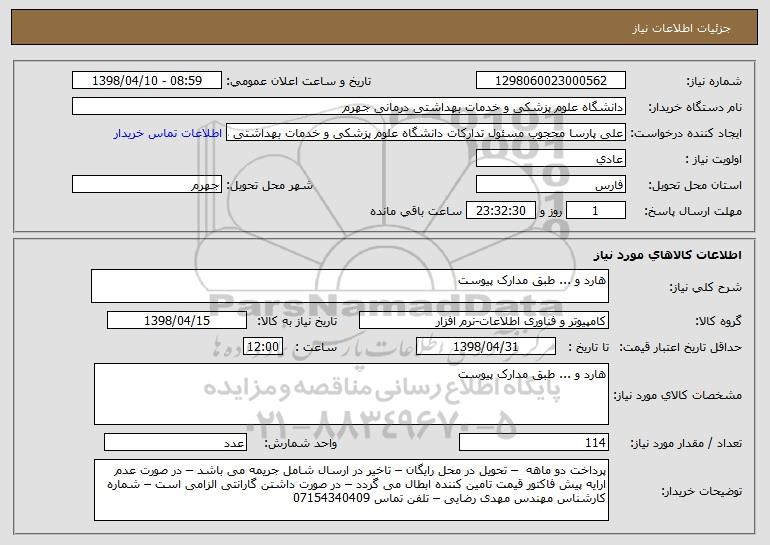Click the label مشخصات کالای مورد نیاز

coord(678,395)
